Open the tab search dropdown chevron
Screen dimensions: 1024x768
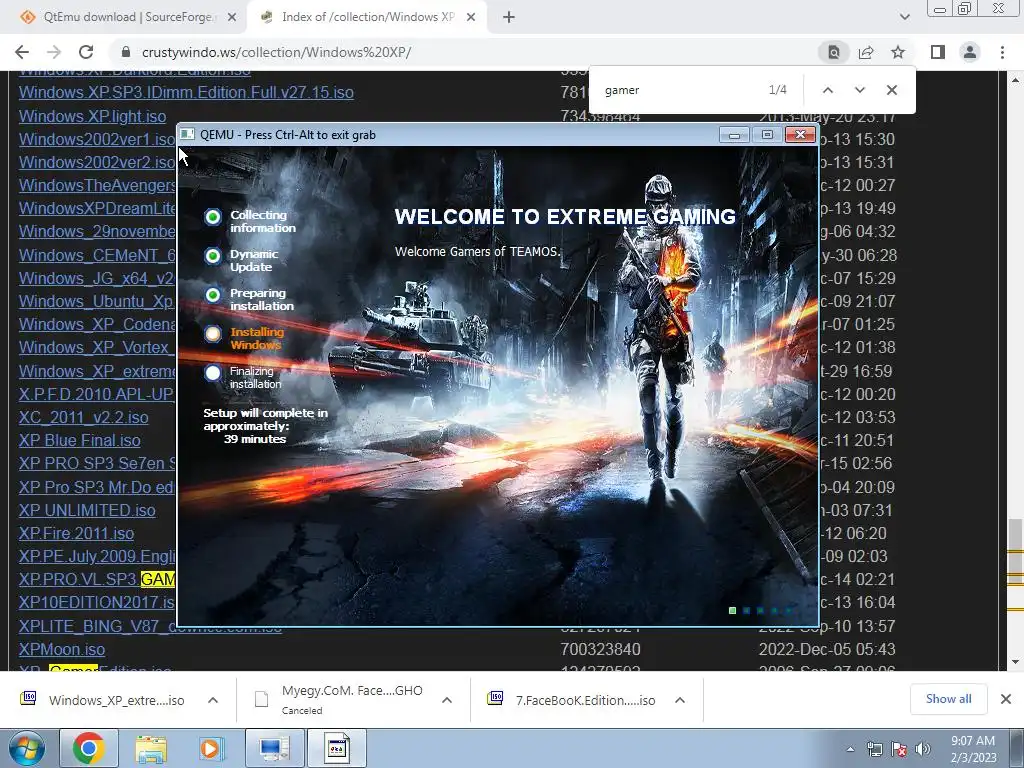[x=904, y=18]
